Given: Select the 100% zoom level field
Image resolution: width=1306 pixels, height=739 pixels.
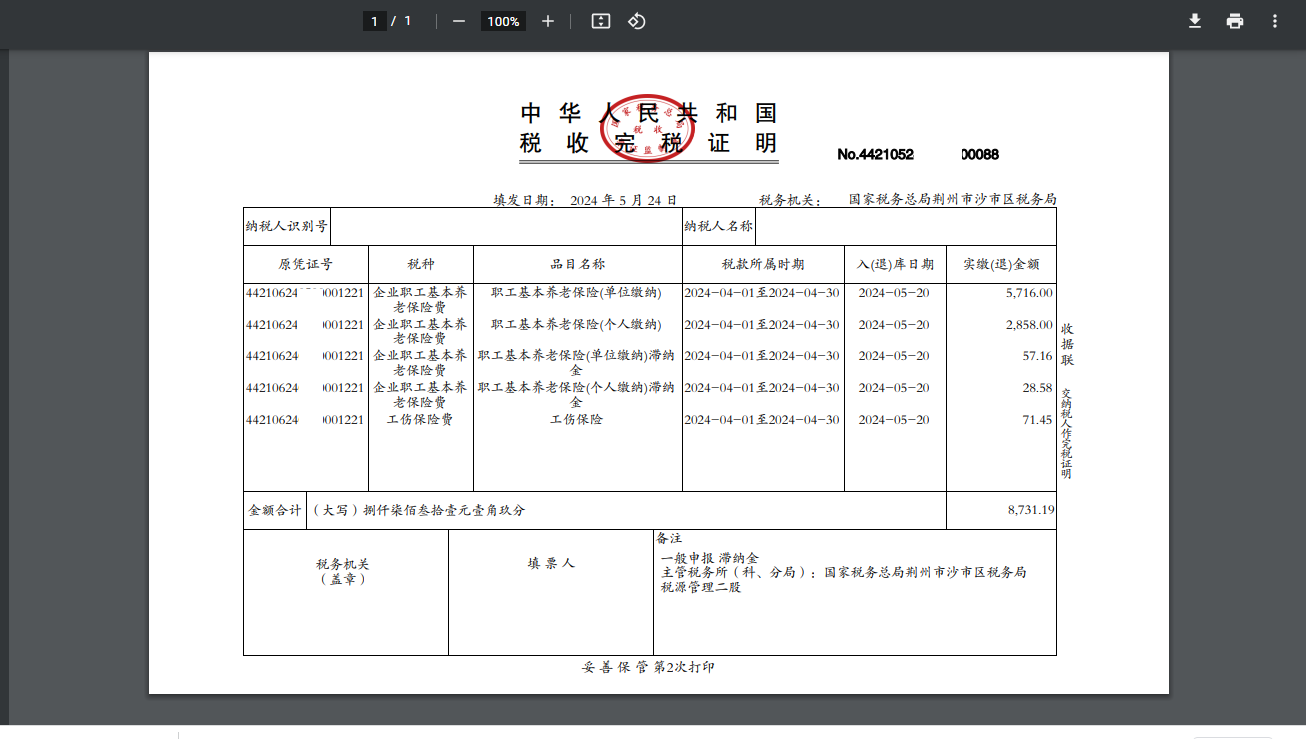Looking at the screenshot, I should 503,21.
